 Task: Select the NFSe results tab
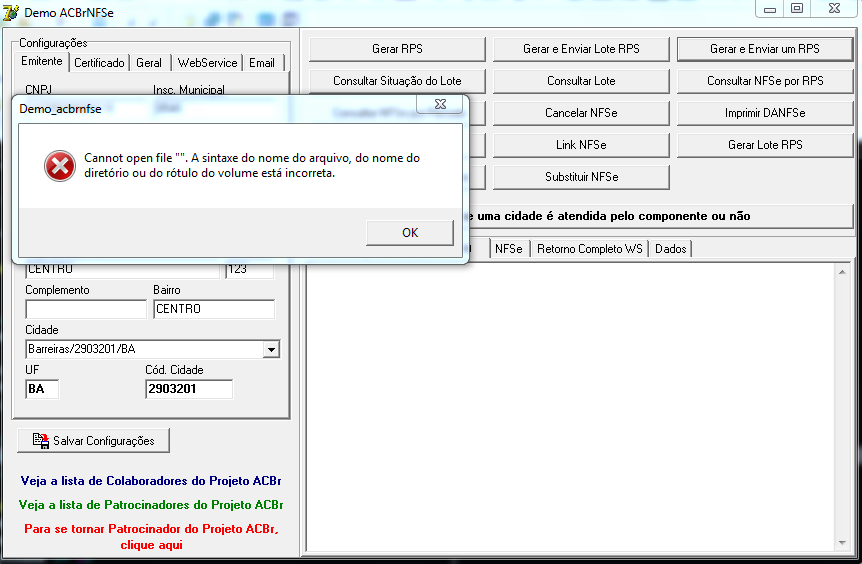pos(509,249)
